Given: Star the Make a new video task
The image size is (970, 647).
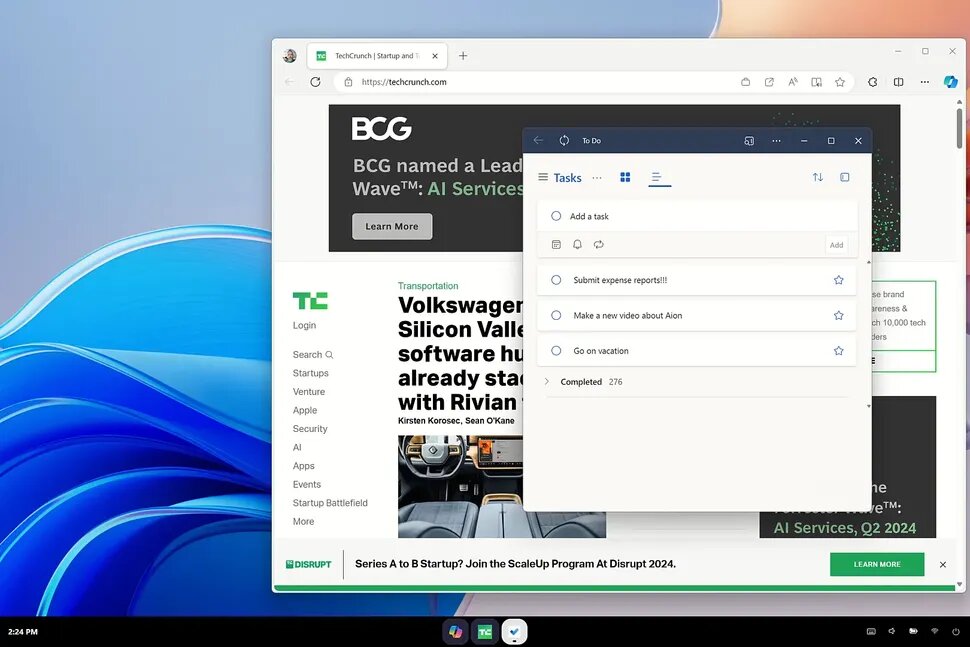Looking at the screenshot, I should (839, 315).
